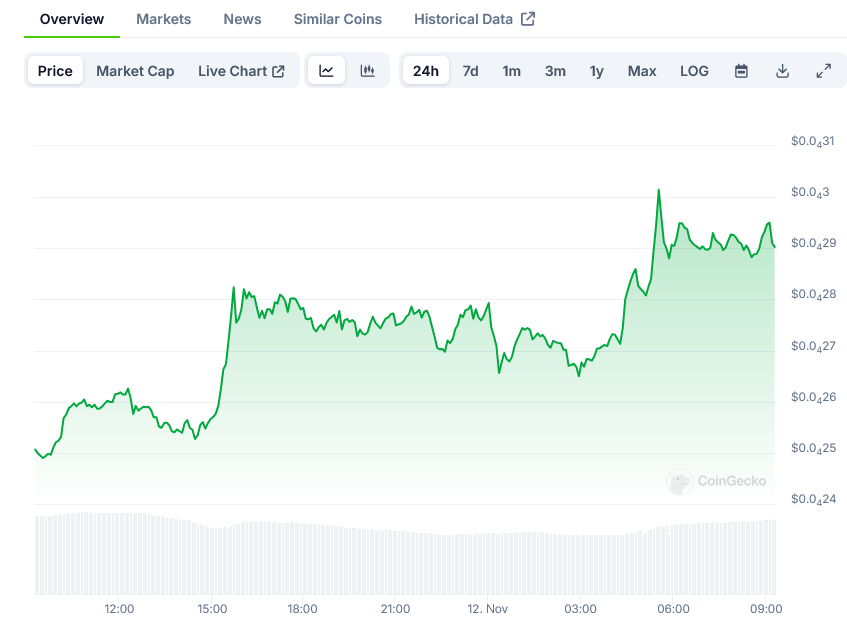Select the 7d time range

pos(470,71)
